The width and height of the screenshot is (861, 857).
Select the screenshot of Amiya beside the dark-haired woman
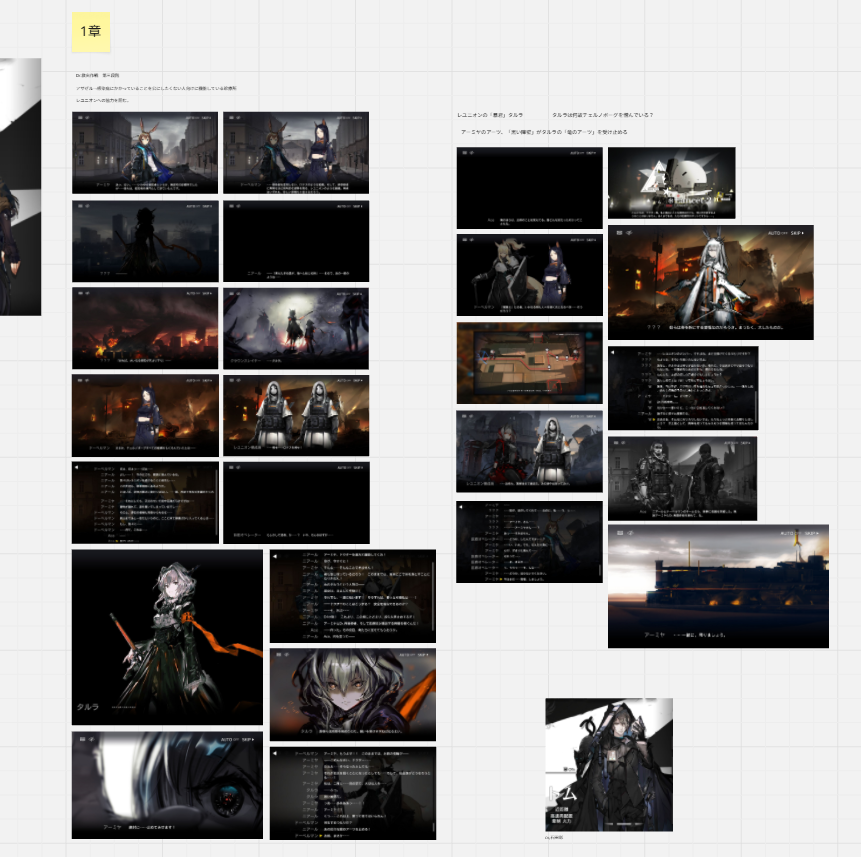click(296, 153)
